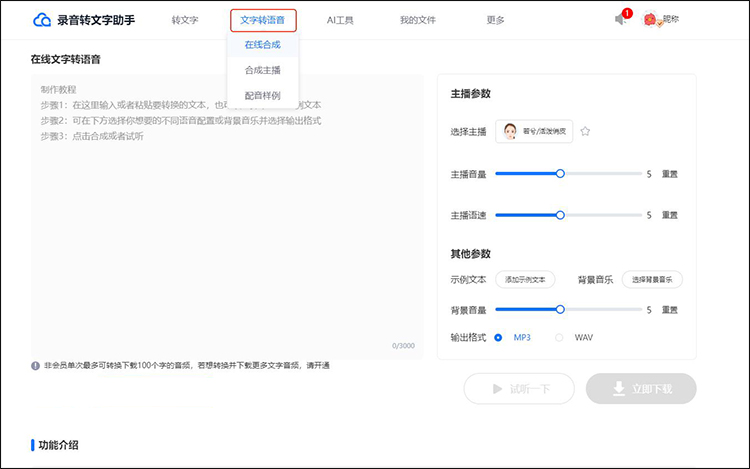Click the 其他参数 section title

(471, 254)
